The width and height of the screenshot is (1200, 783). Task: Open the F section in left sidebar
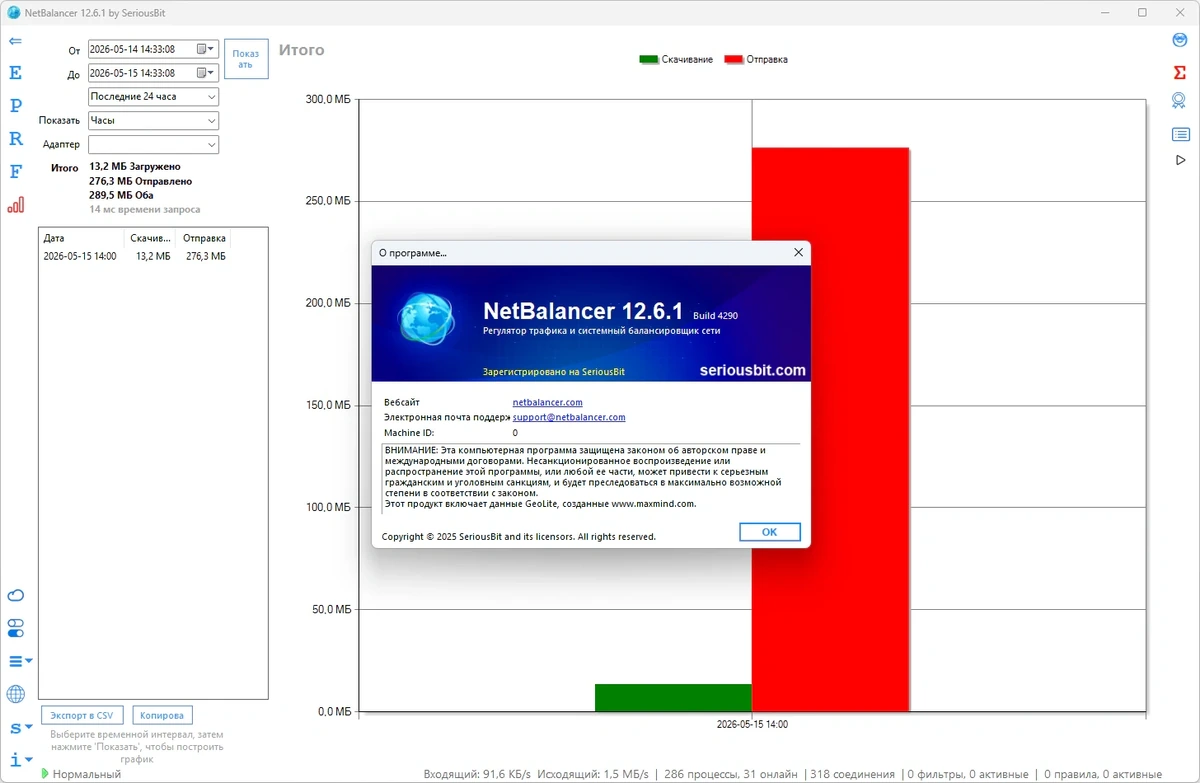(x=15, y=171)
